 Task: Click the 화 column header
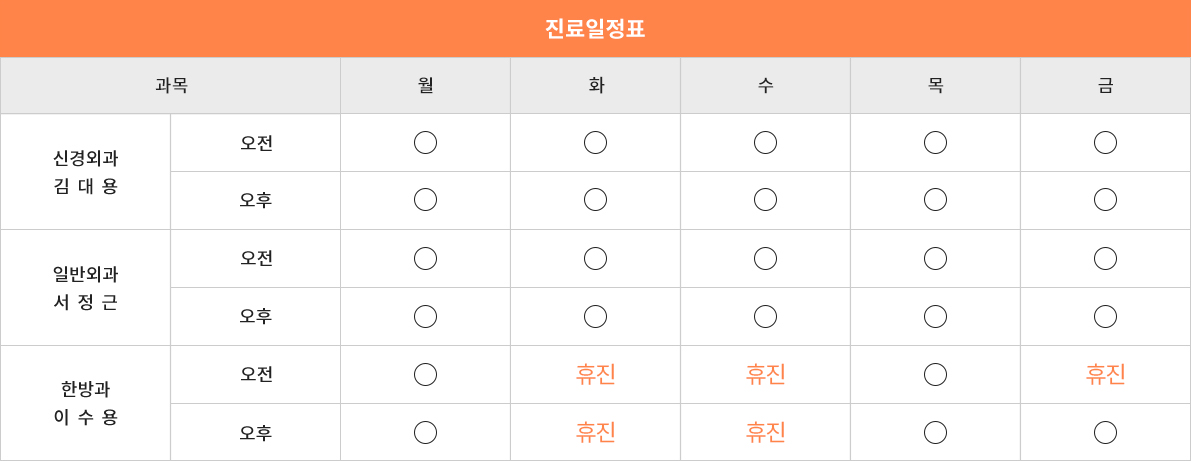click(595, 86)
